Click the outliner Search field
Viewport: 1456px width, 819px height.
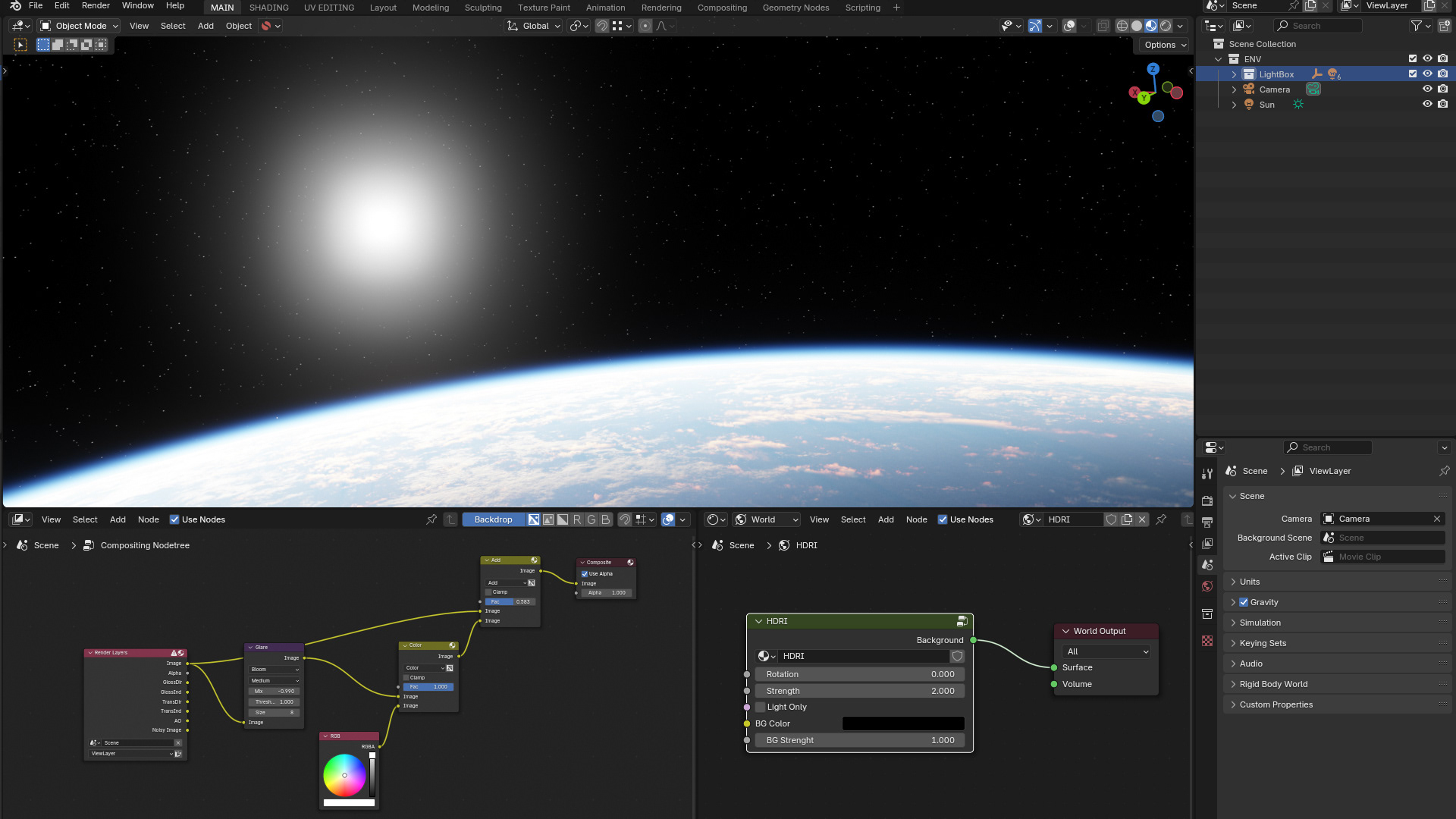[x=1318, y=26]
